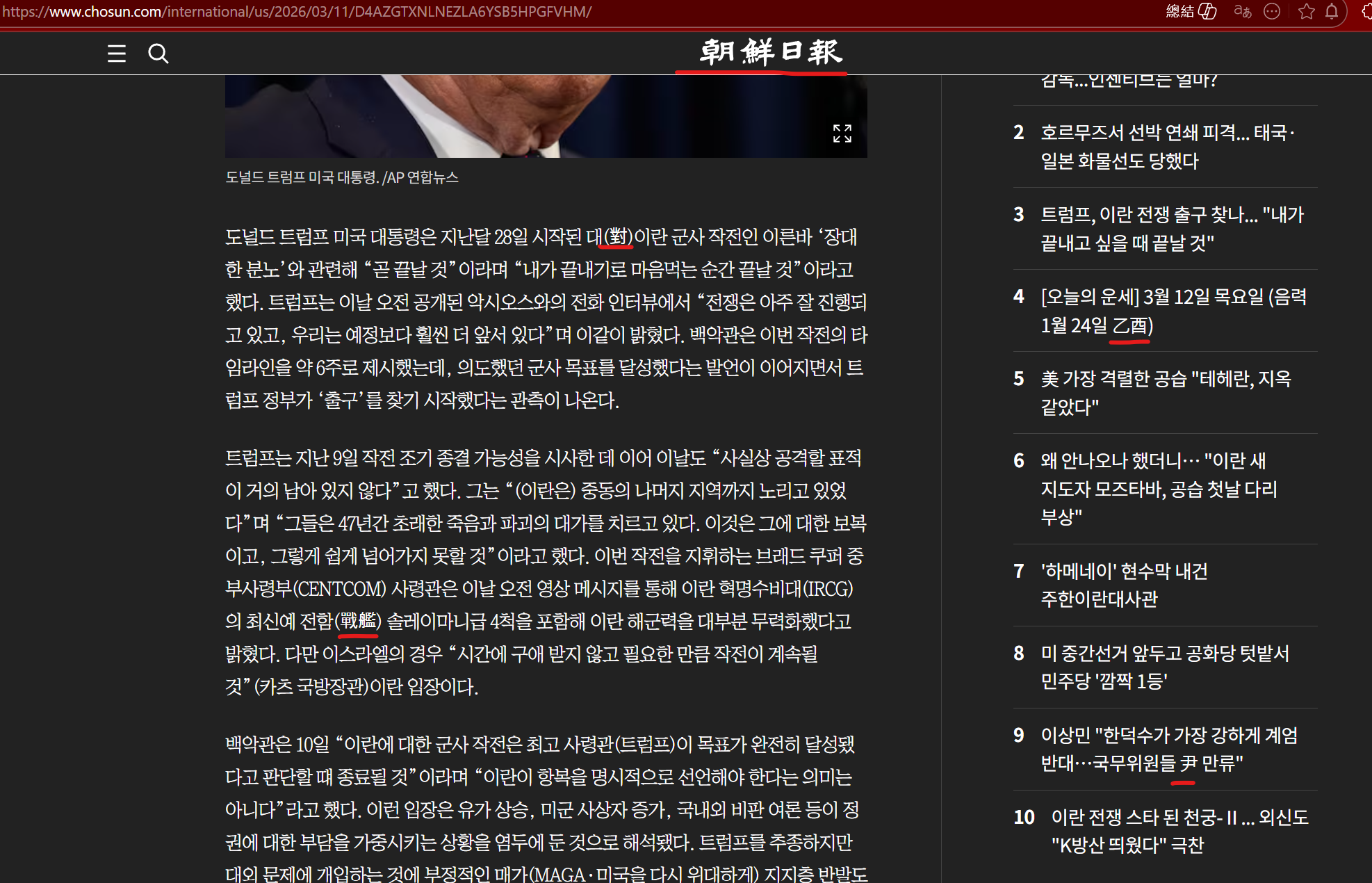Click the Copilot summarize icon
The image size is (1372, 883).
tap(1207, 12)
